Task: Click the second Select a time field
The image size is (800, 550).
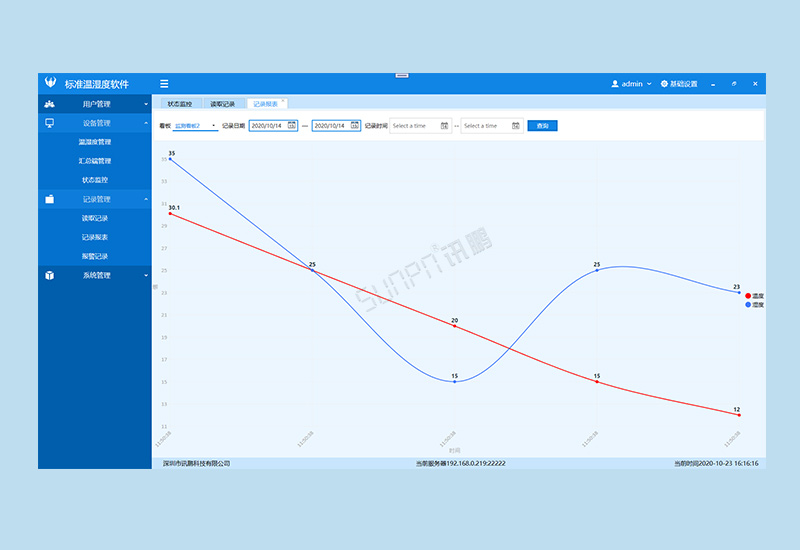Action: tap(492, 126)
